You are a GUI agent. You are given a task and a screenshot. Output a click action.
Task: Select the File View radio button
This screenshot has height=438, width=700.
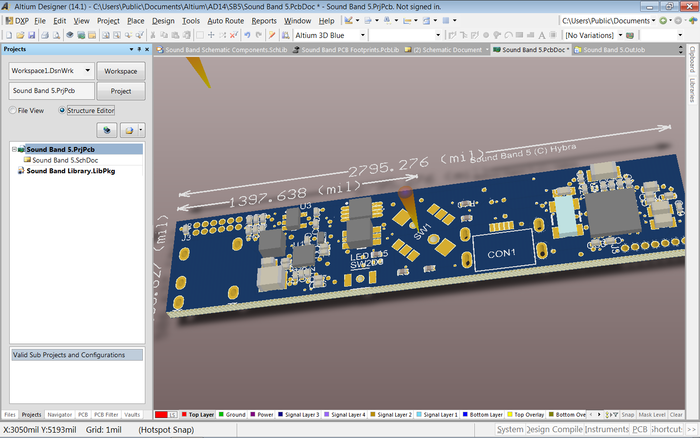[12, 110]
